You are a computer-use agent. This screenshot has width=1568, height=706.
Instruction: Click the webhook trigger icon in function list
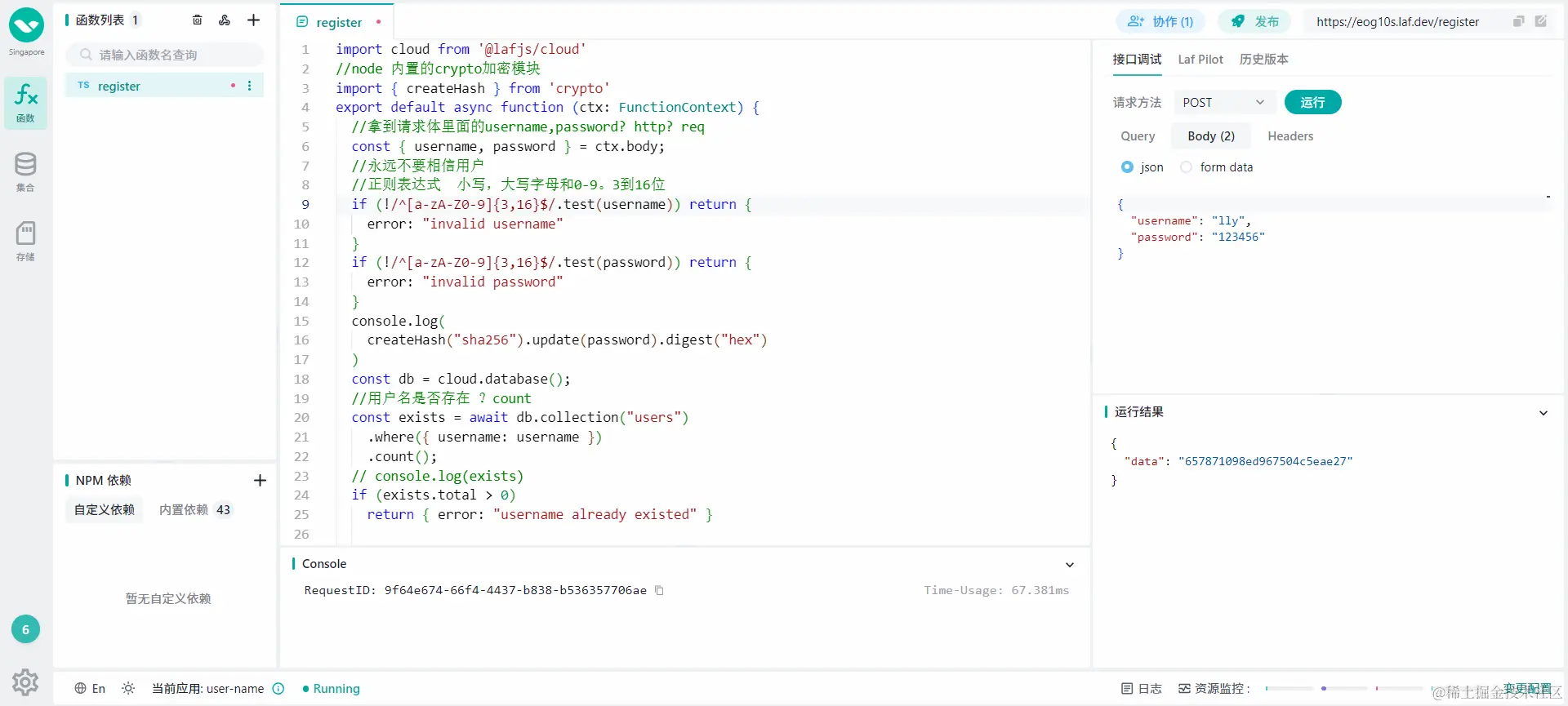pos(225,20)
